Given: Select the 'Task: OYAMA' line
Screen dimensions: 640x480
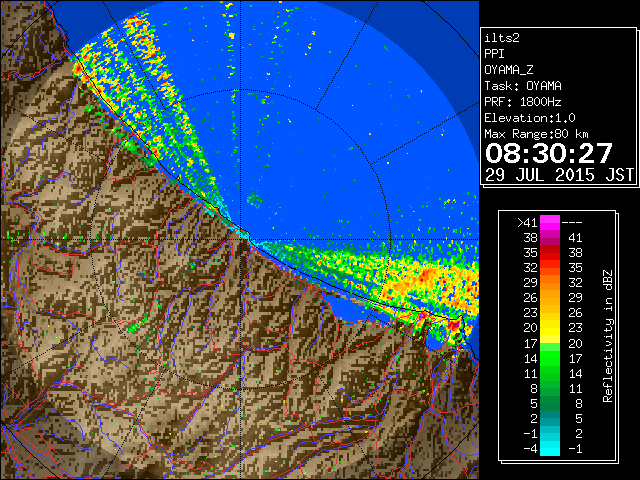Looking at the screenshot, I should pyautogui.click(x=523, y=86).
